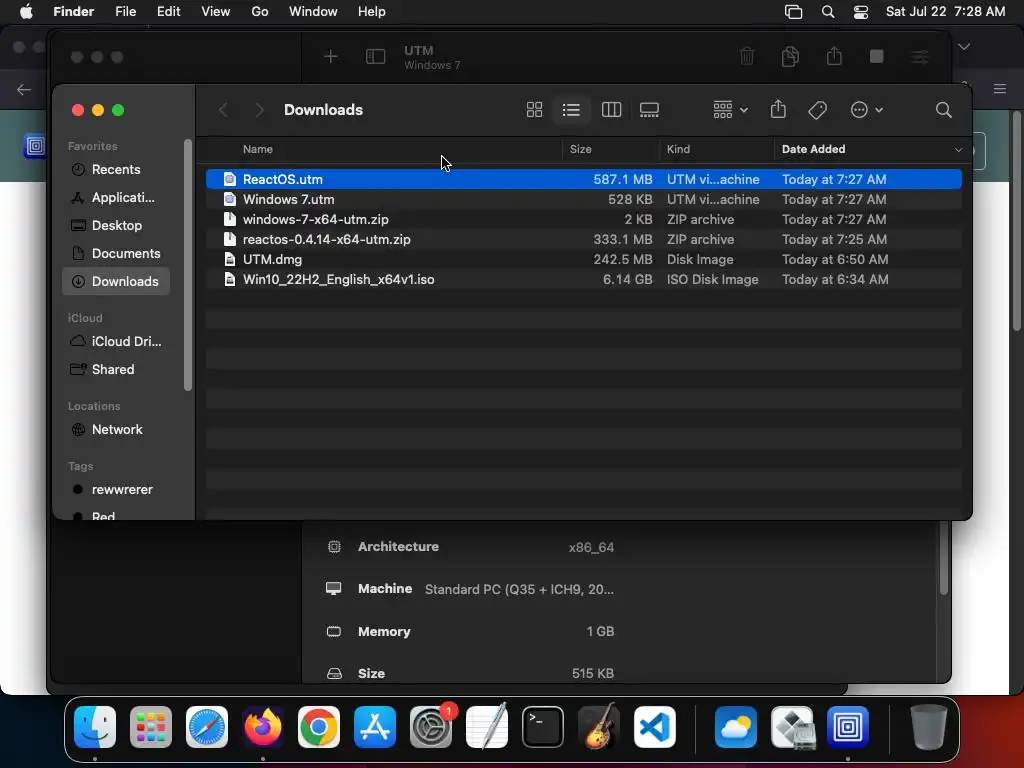This screenshot has width=1024, height=768.
Task: Click the UTM details pane scrollbar
Action: tap(943, 558)
